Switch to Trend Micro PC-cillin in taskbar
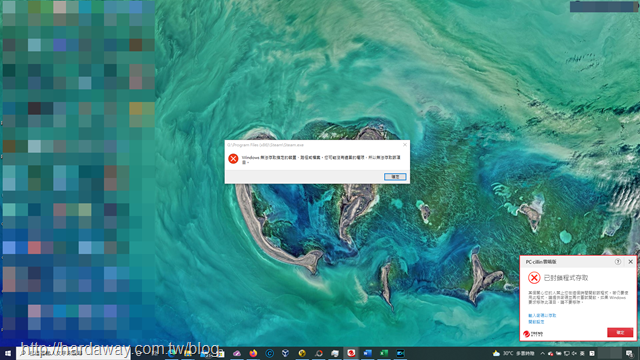The image size is (640, 360). click(x=351, y=353)
